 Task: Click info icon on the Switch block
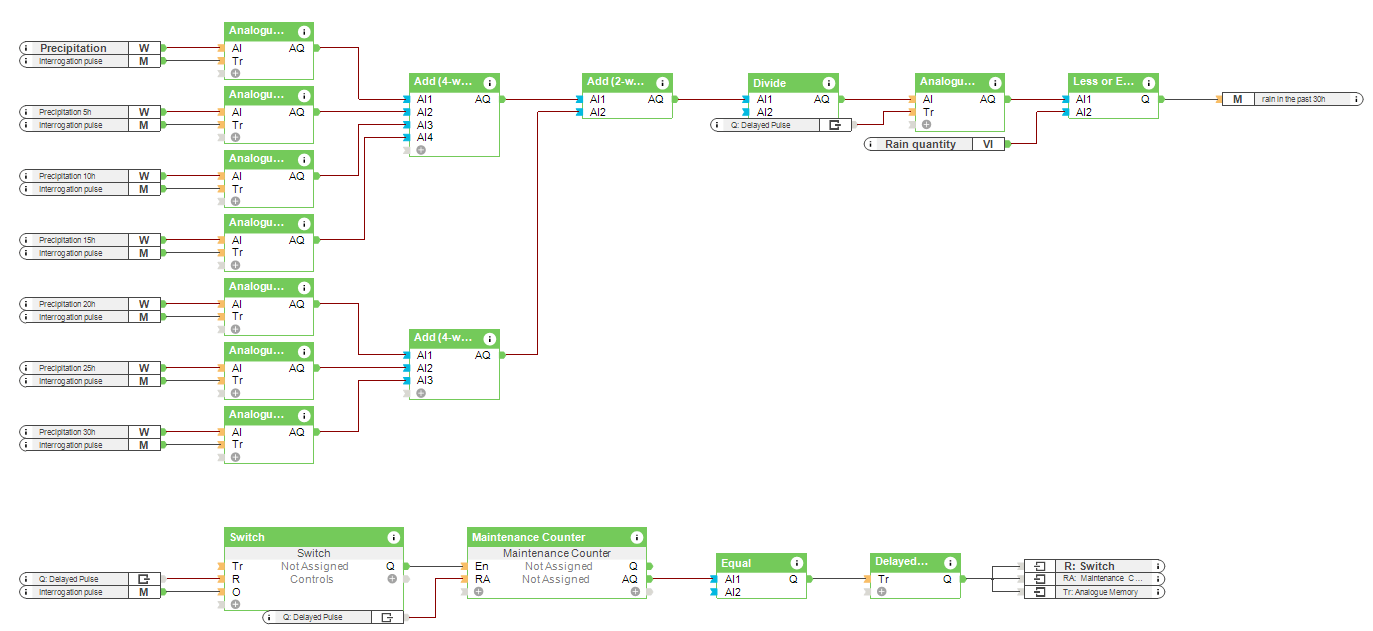coord(393,537)
